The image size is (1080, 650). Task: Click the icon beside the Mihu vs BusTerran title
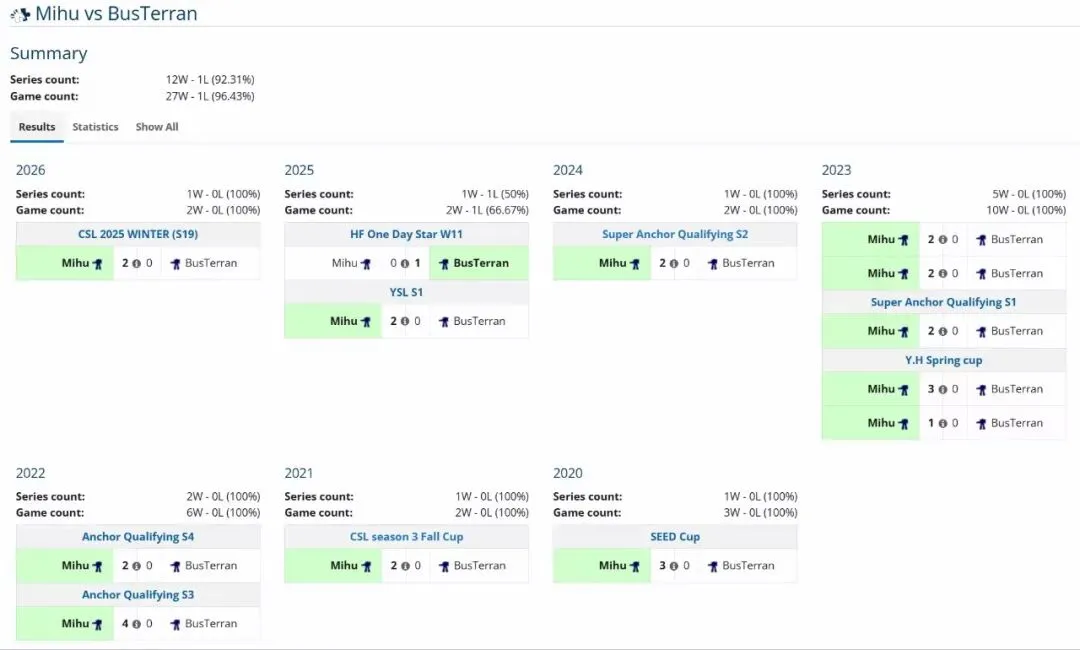(x=20, y=14)
